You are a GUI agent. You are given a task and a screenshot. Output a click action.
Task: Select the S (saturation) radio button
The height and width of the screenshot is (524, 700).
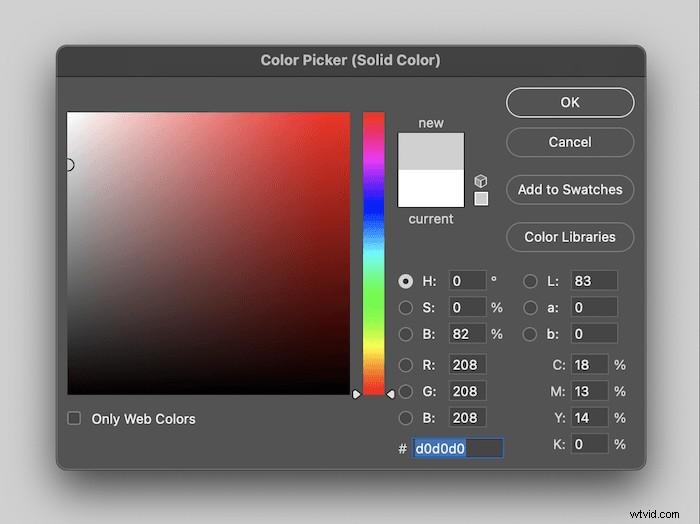click(x=406, y=307)
